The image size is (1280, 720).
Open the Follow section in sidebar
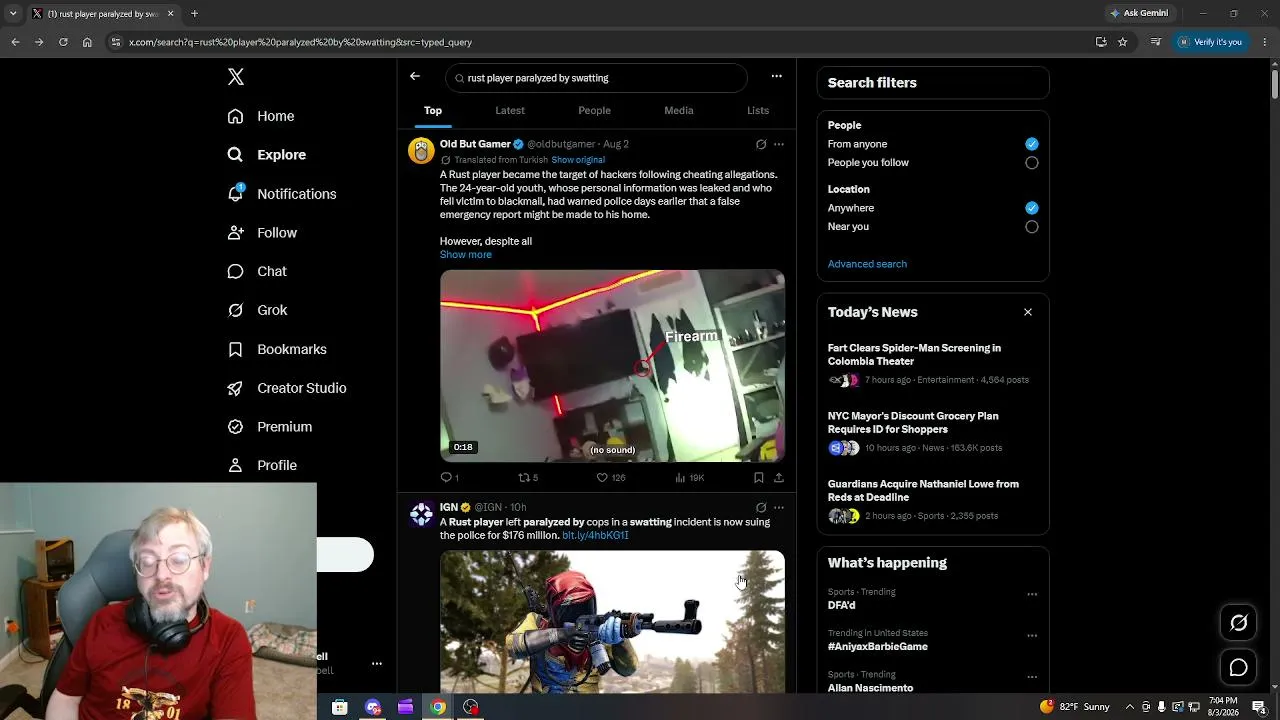point(262,233)
